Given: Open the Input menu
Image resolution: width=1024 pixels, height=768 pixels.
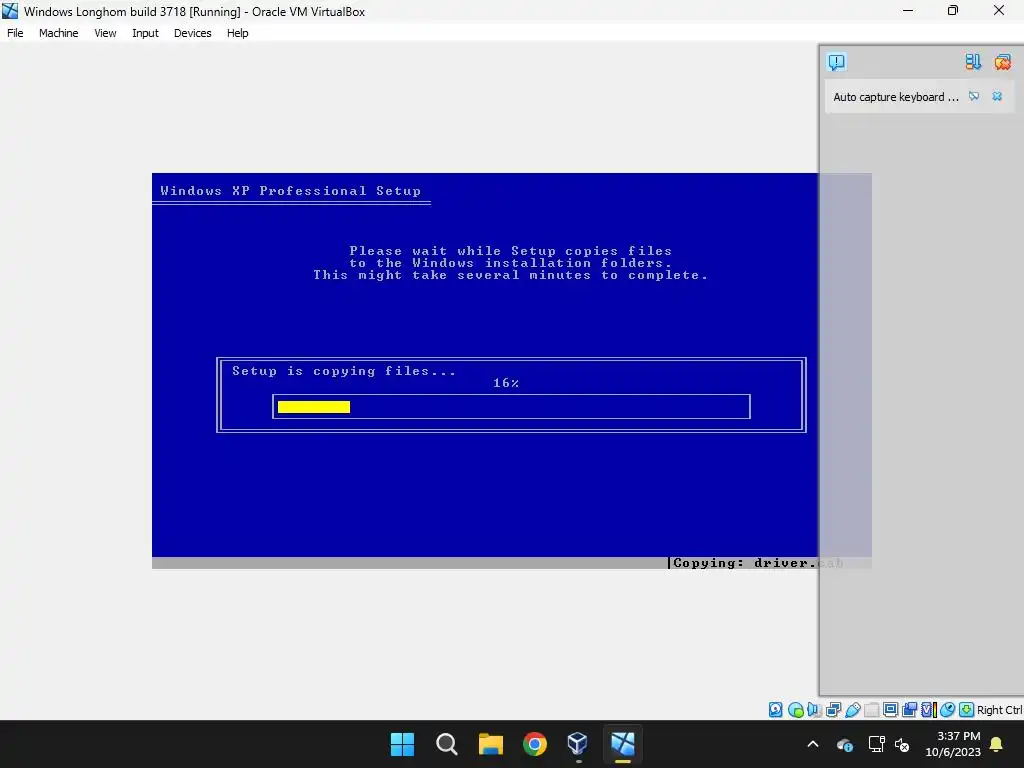Looking at the screenshot, I should [145, 33].
